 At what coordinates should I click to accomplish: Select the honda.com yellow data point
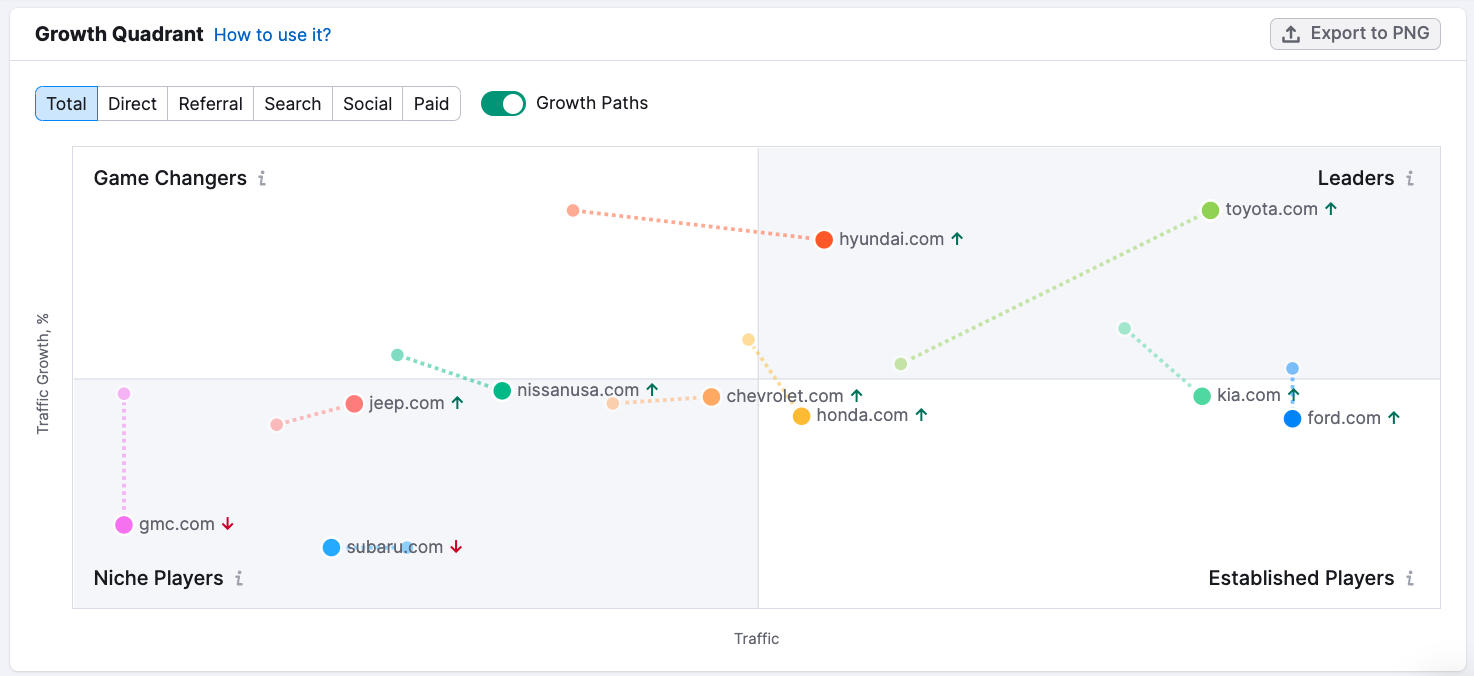point(801,416)
